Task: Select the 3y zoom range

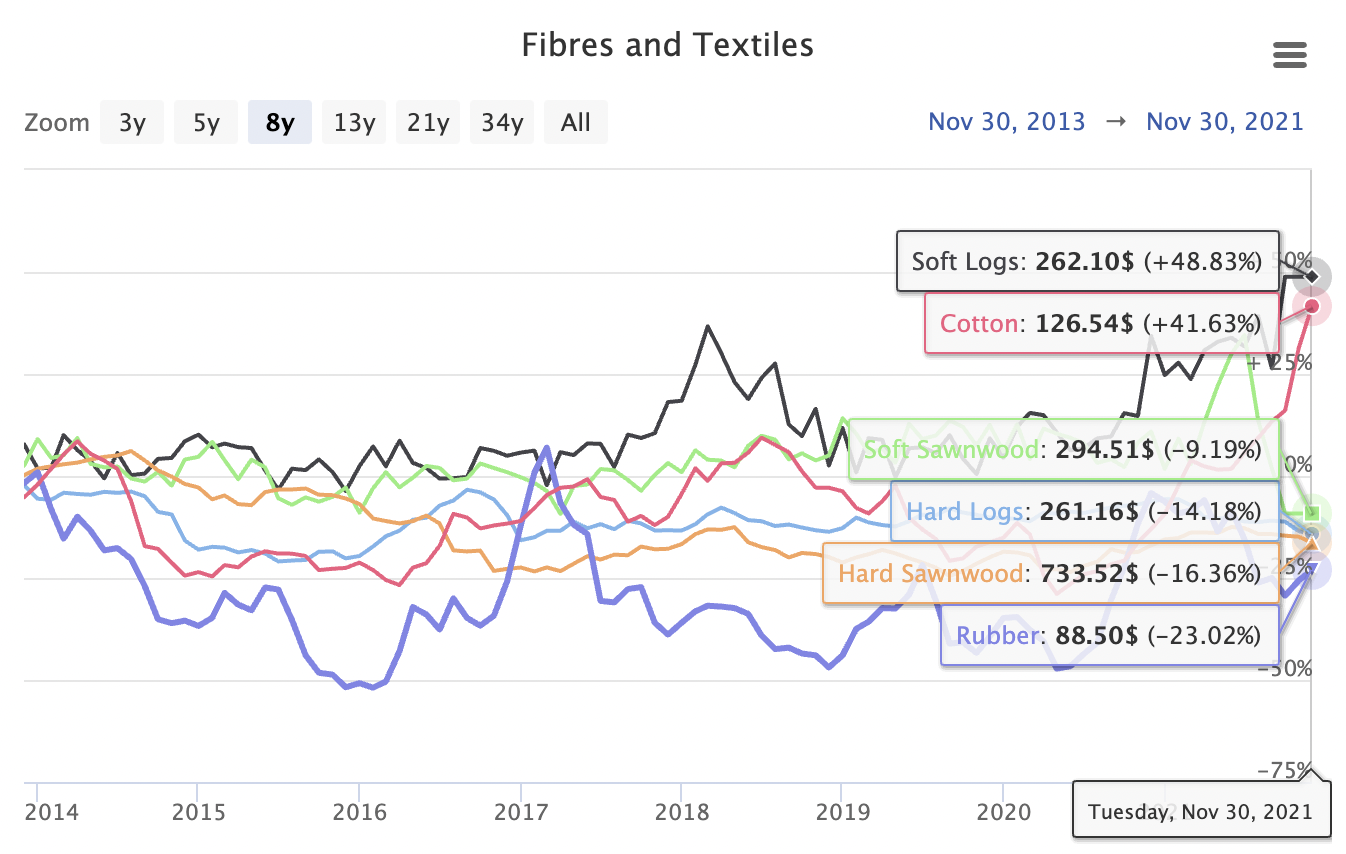Action: (x=131, y=123)
